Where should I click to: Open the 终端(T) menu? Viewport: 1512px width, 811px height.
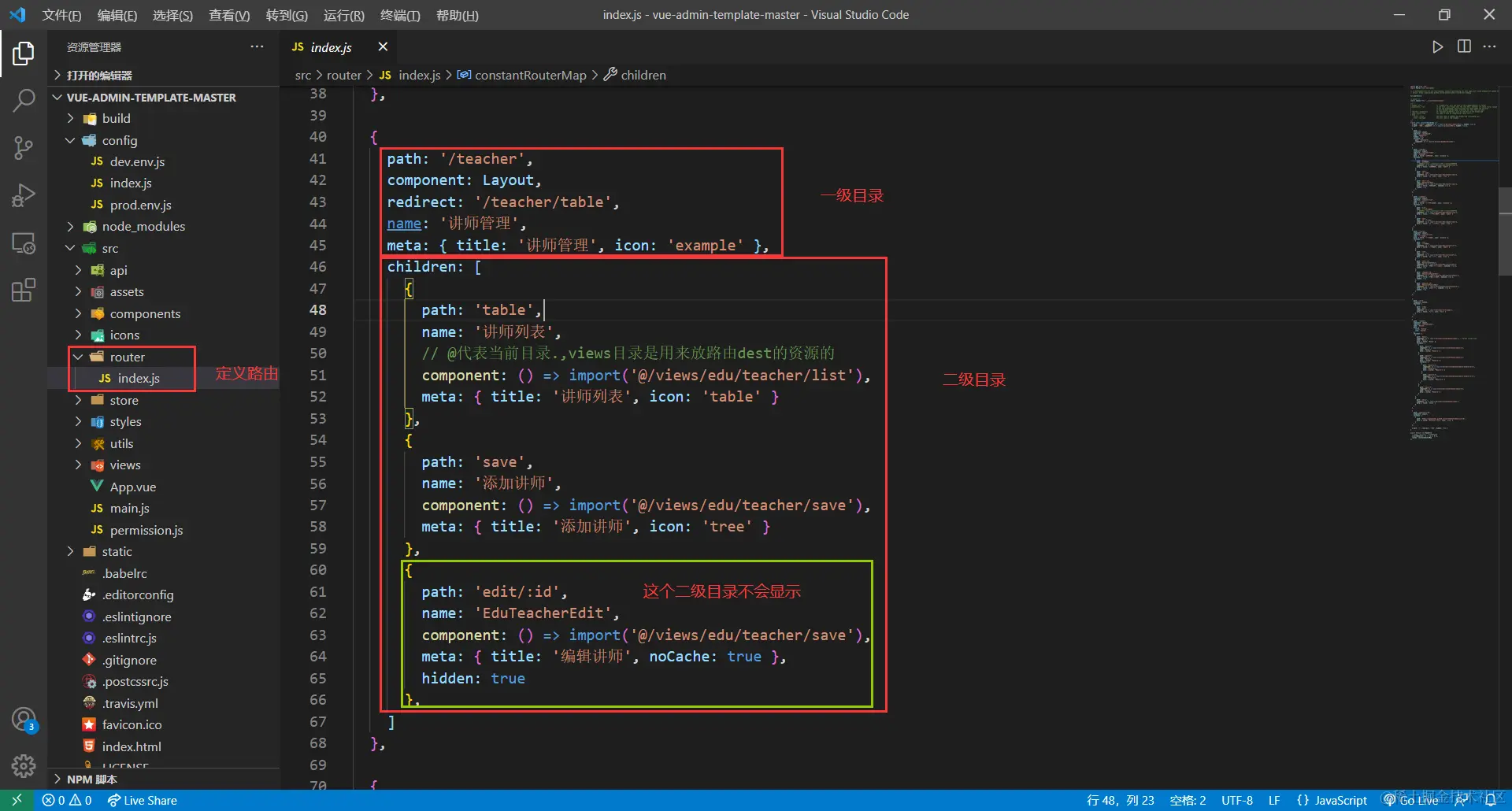point(400,15)
